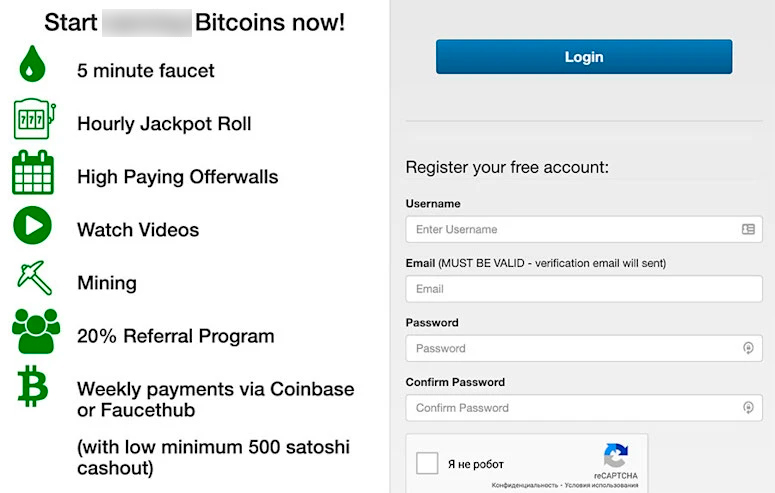The image size is (775, 493).
Task: Click the key icon in Password field
Action: point(748,348)
